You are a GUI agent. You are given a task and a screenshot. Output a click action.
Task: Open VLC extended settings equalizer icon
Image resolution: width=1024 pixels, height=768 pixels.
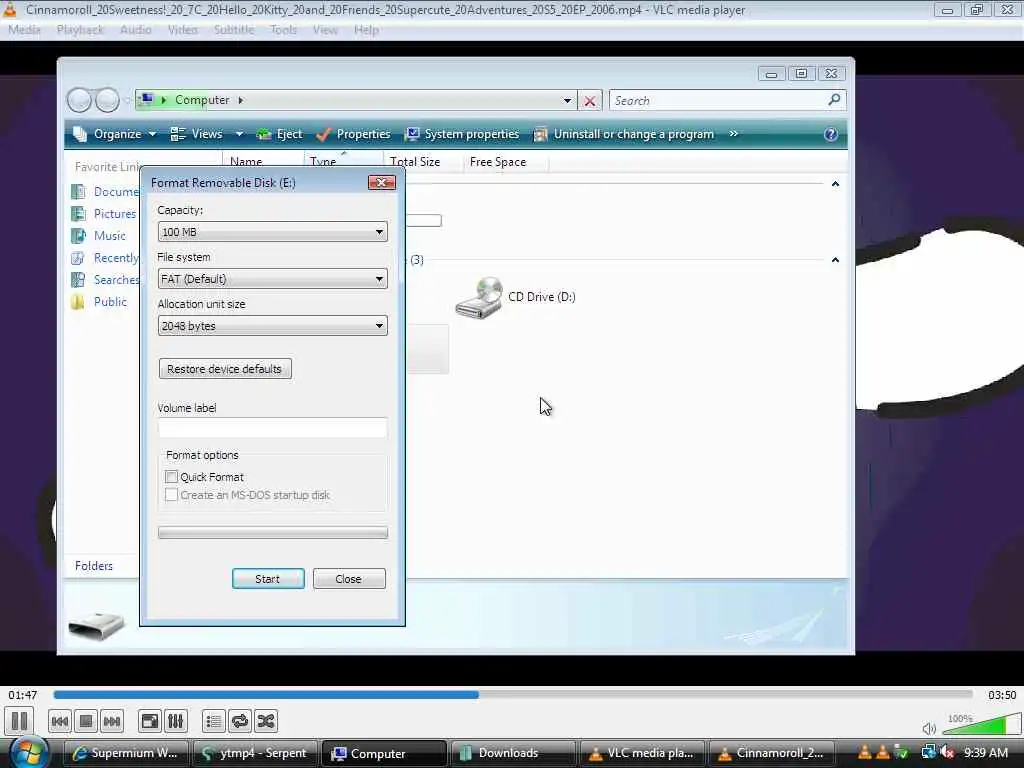coord(176,722)
